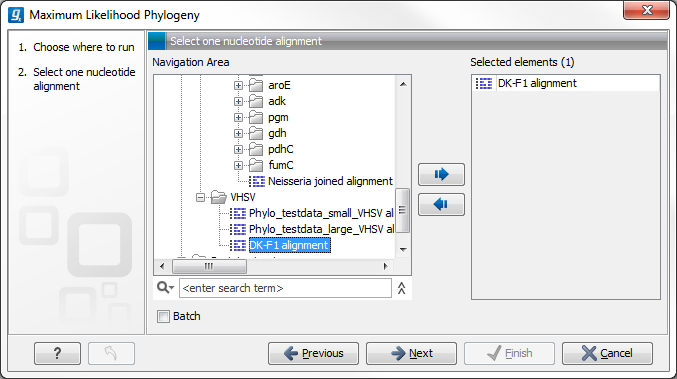Click the Previous button
This screenshot has width=677, height=379.
point(313,354)
